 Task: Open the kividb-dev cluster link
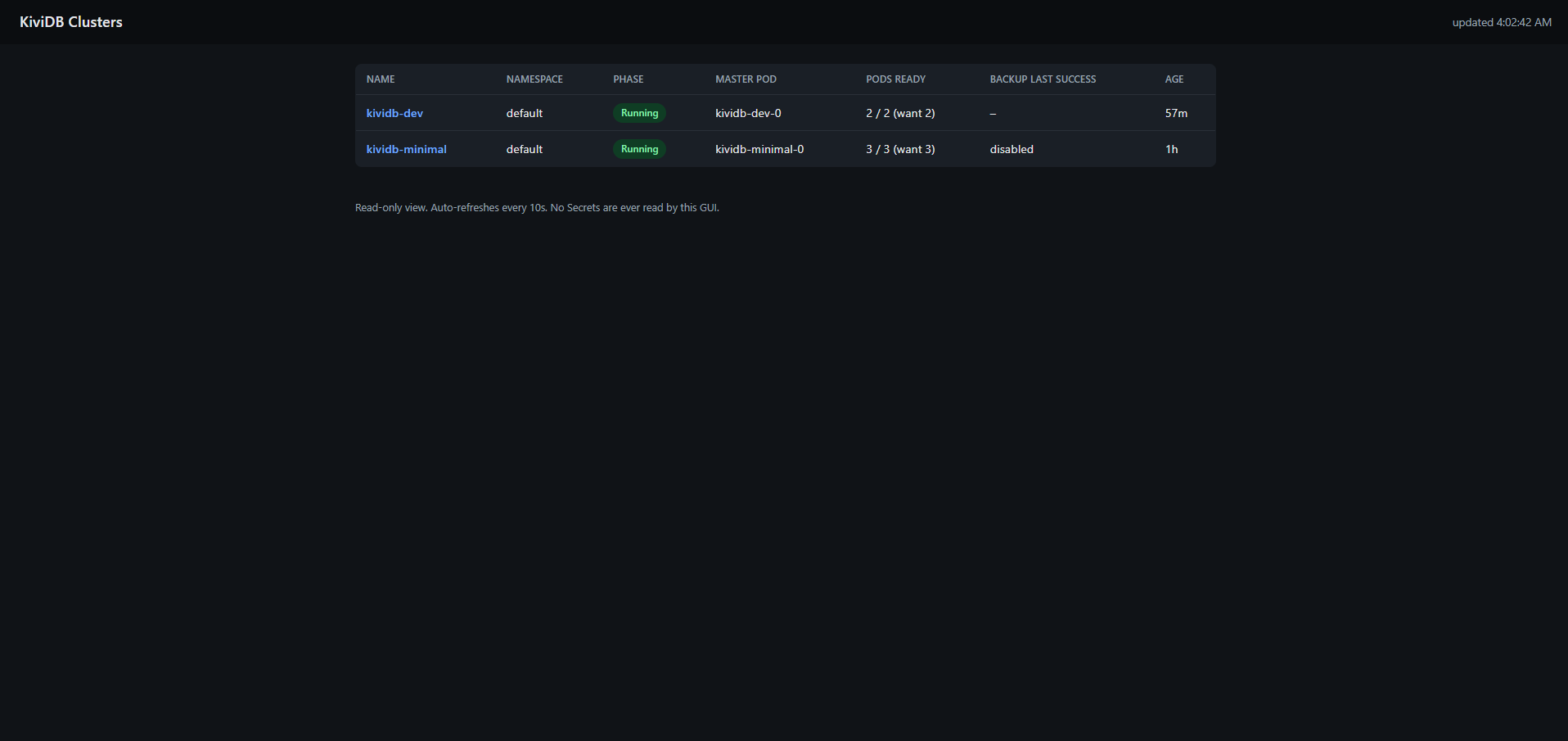click(x=394, y=113)
